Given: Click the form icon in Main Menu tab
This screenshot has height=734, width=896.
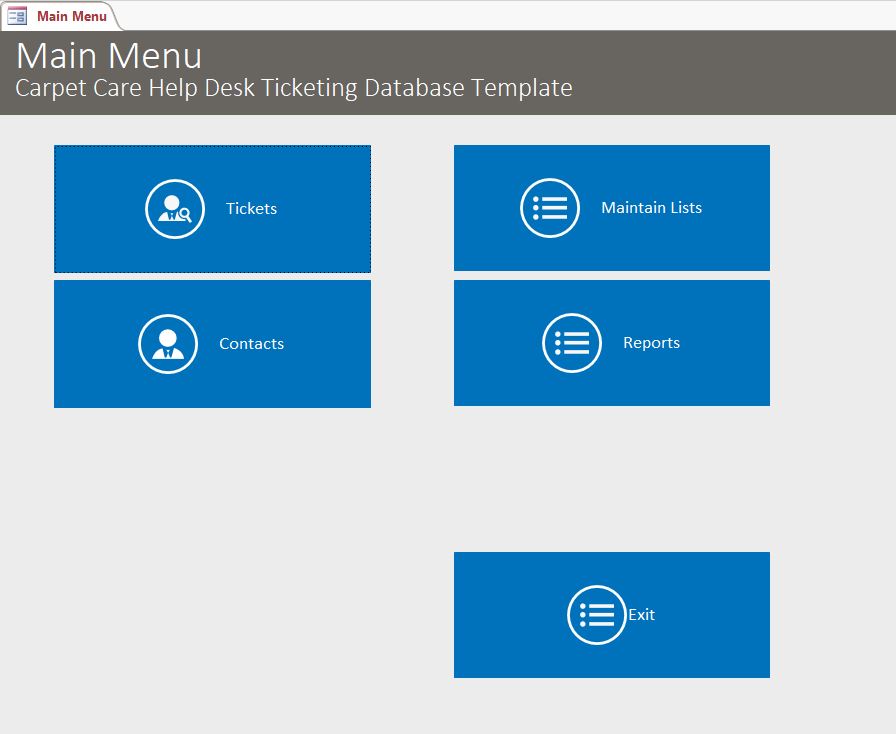Looking at the screenshot, I should click(17, 16).
